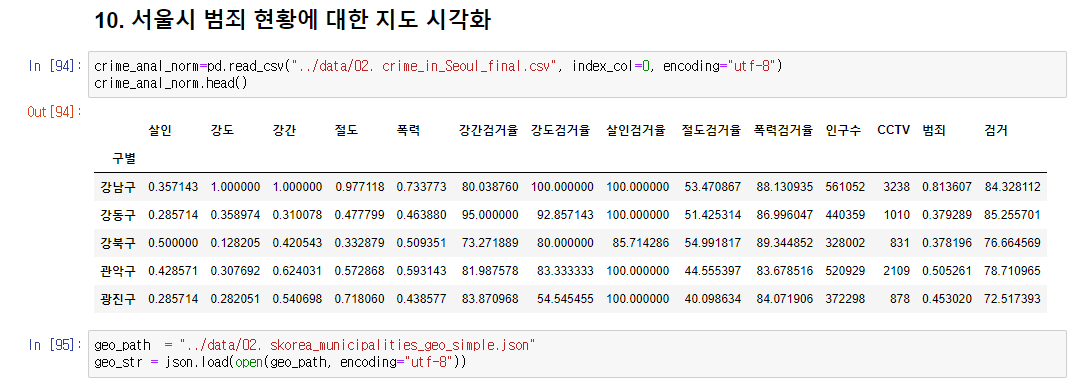
Task: Click the CCTV column header
Action: (893, 130)
